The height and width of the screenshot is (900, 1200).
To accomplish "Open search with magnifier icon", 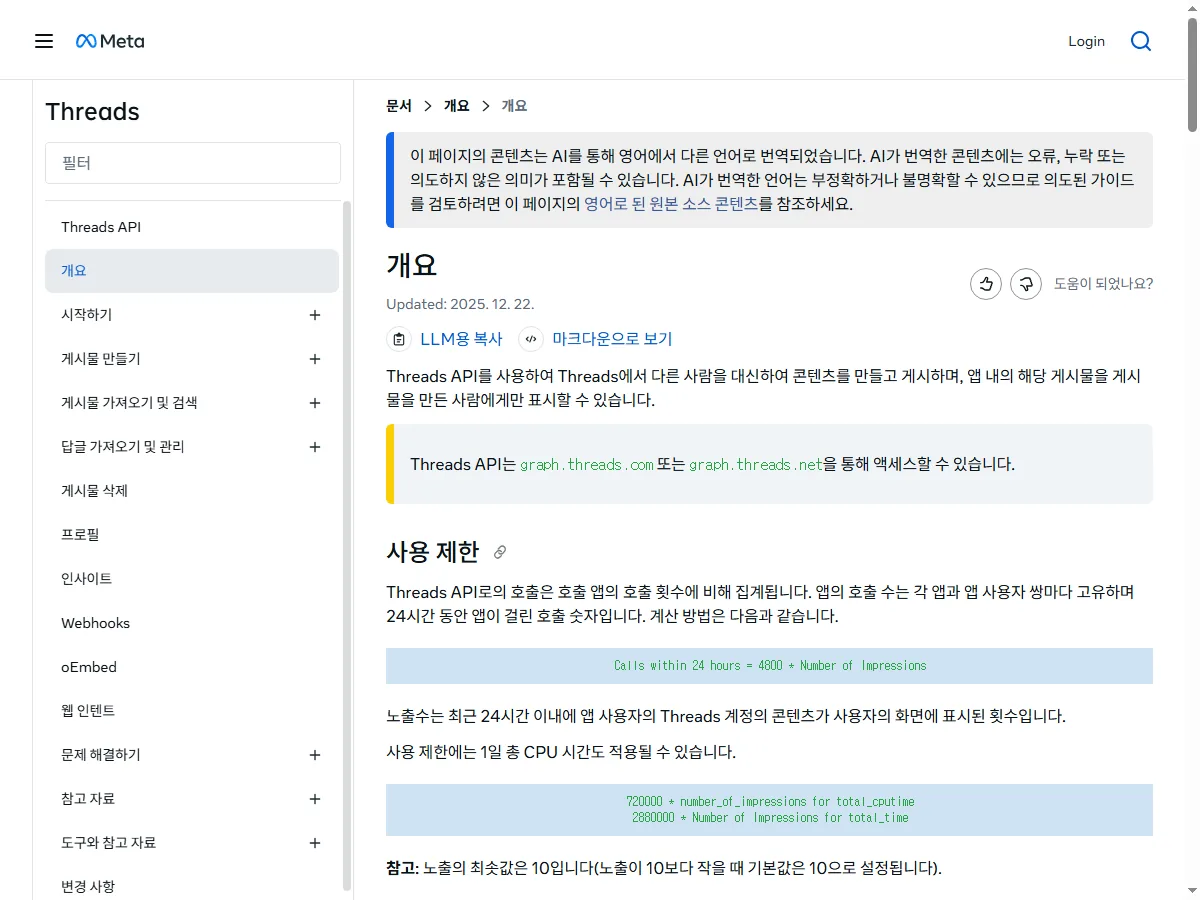I will [1141, 41].
